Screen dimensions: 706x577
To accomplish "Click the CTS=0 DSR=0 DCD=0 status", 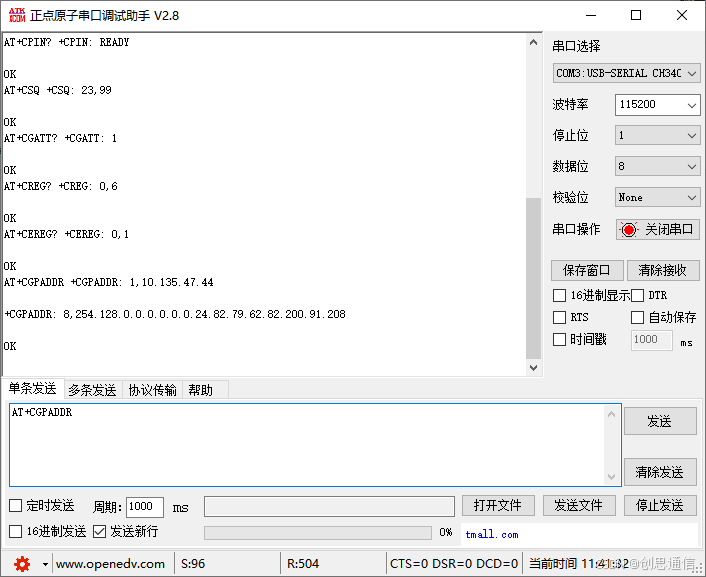I will (454, 564).
